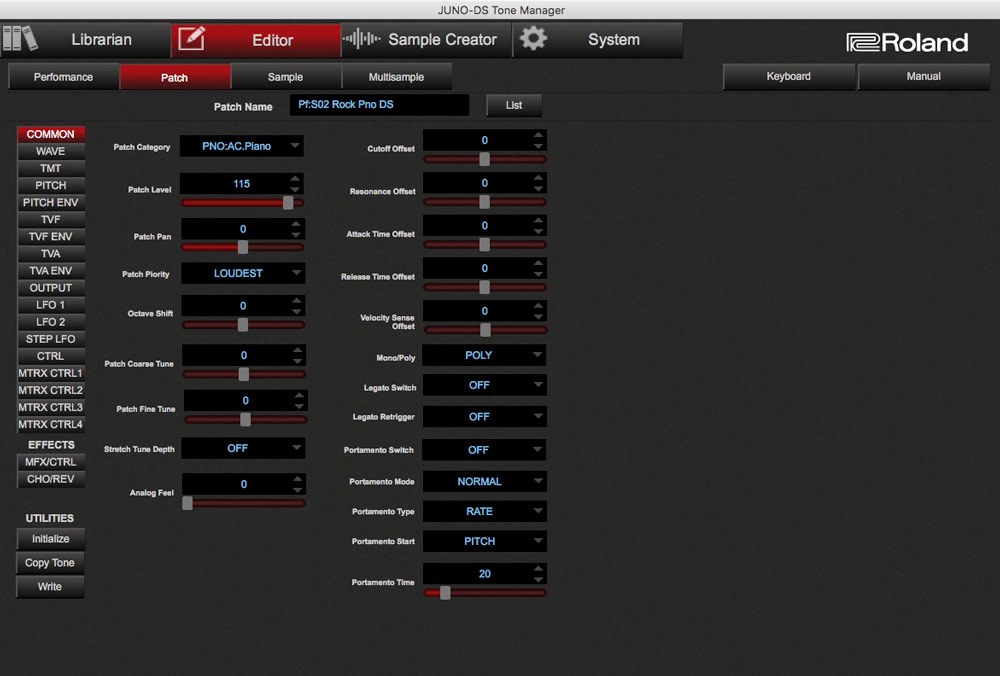Image resolution: width=1000 pixels, height=676 pixels.
Task: Open the TMT parameter page
Action: pyautogui.click(x=50, y=168)
